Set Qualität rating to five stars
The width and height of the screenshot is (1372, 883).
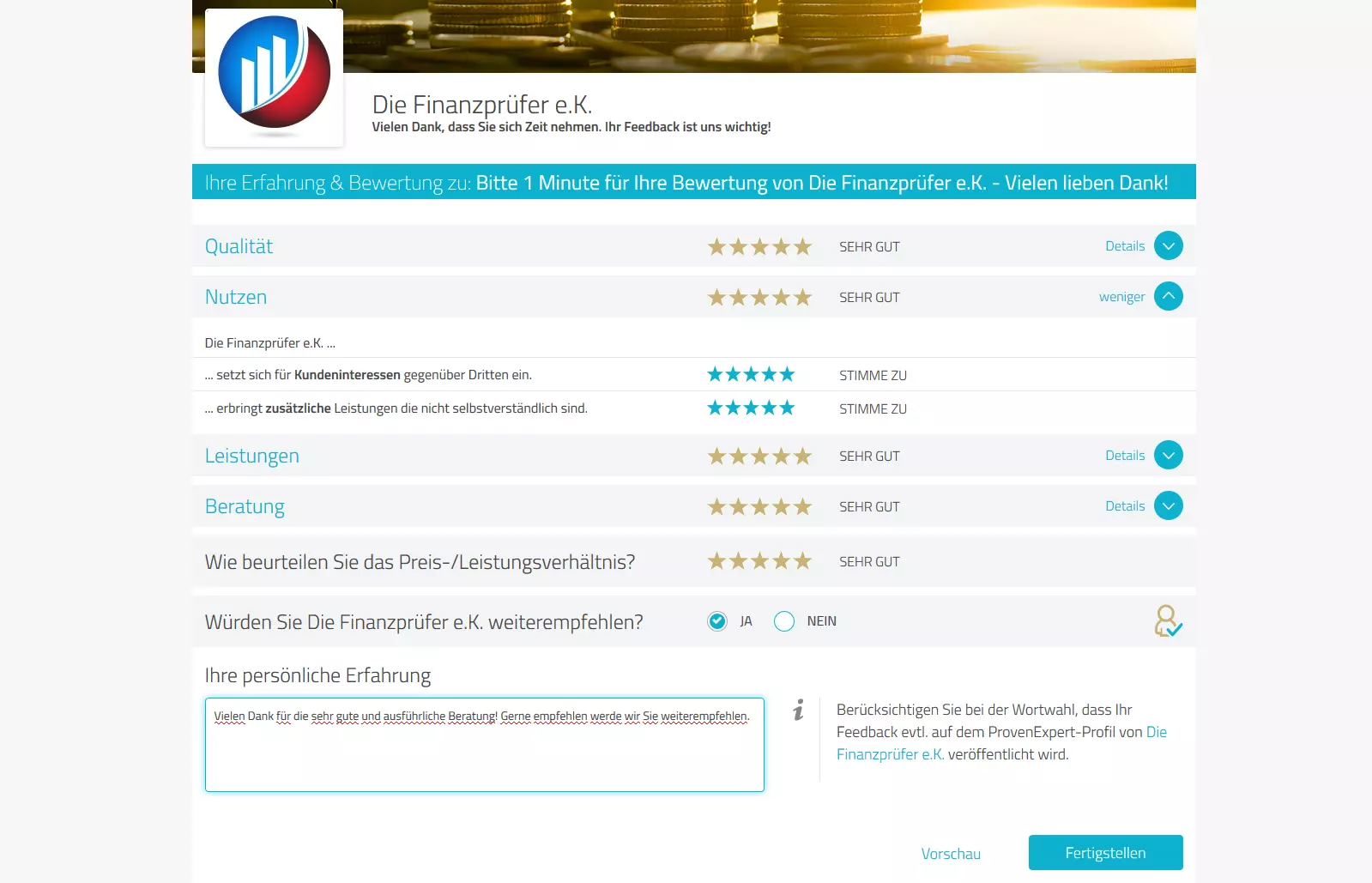802,247
